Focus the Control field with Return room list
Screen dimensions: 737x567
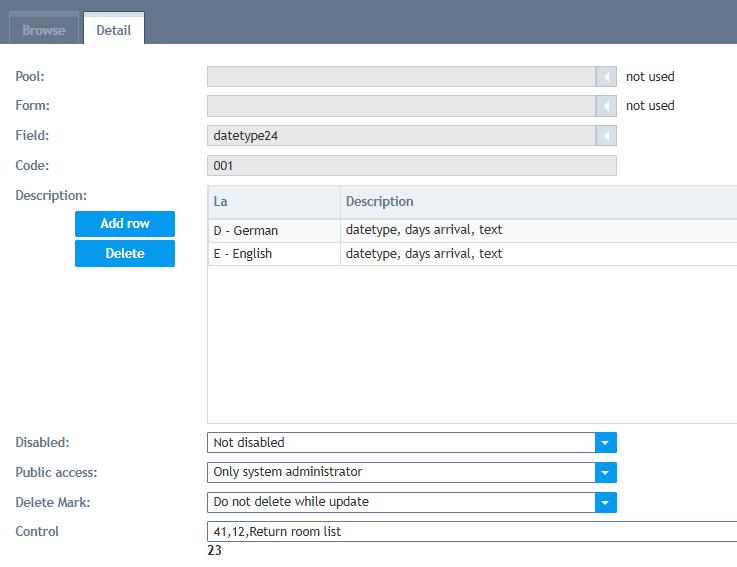(x=470, y=532)
